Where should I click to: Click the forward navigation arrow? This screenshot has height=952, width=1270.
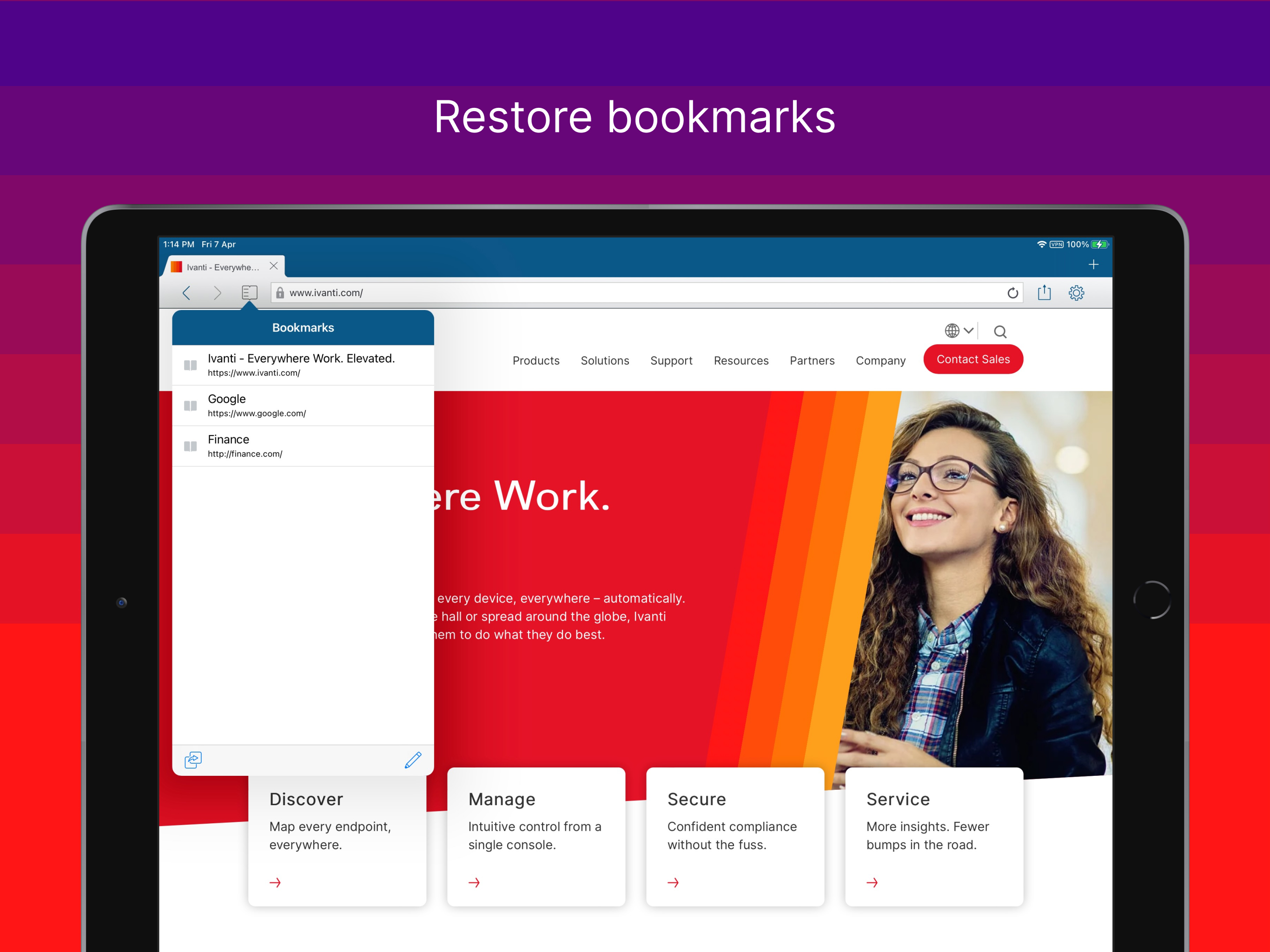pyautogui.click(x=218, y=293)
